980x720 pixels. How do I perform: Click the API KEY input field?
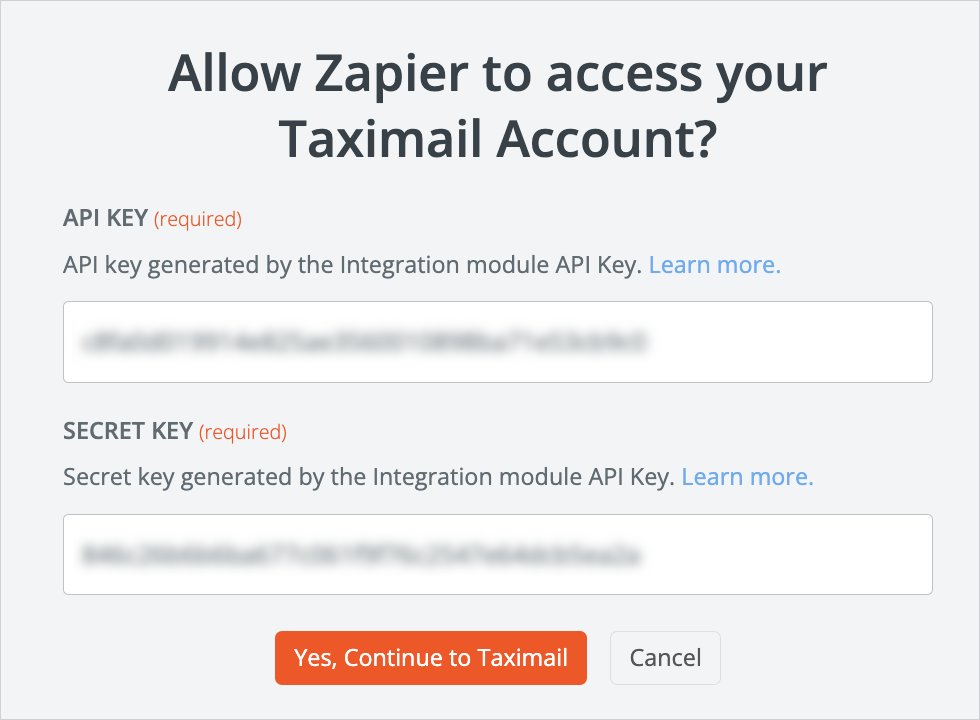click(497, 342)
